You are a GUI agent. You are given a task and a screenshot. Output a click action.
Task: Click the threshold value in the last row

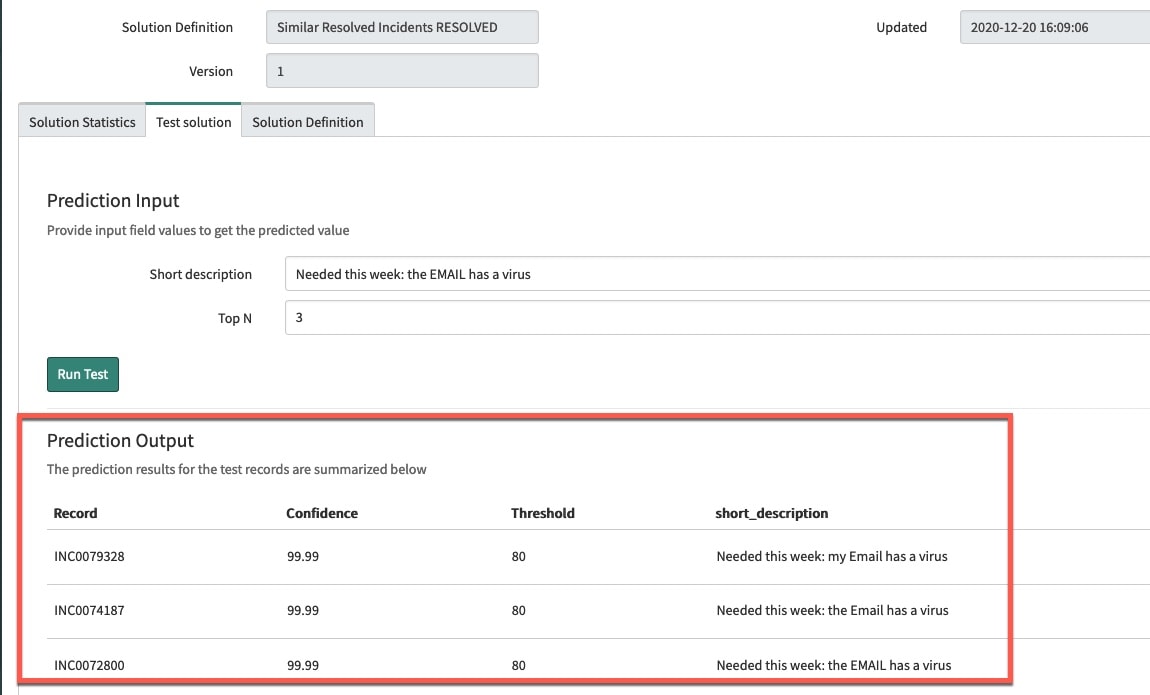[518, 665]
